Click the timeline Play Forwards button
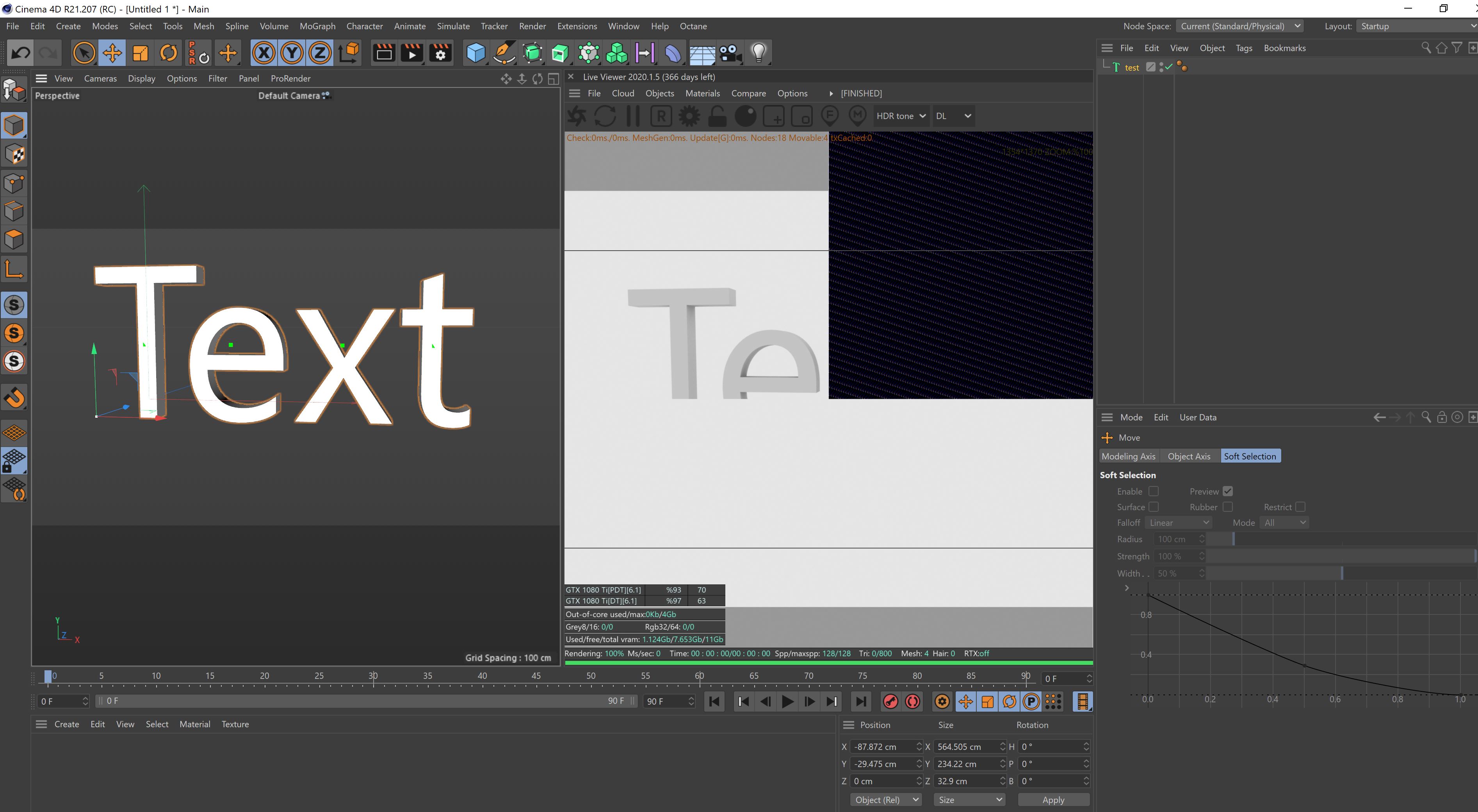The height and width of the screenshot is (812, 1478). pyautogui.click(x=787, y=701)
